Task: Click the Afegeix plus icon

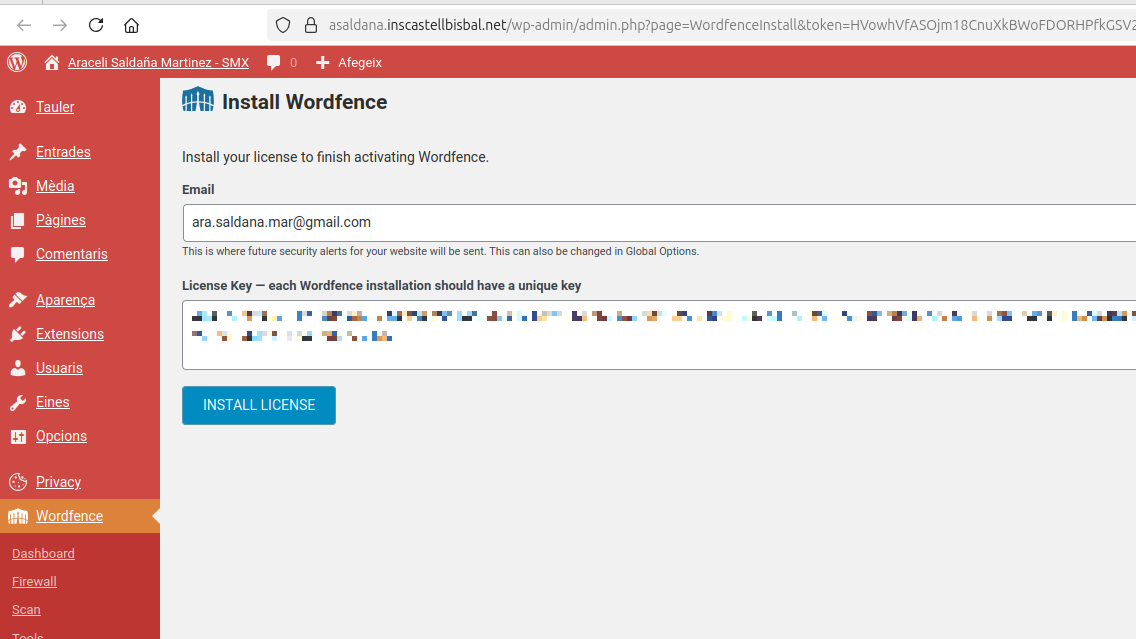Action: (x=322, y=62)
